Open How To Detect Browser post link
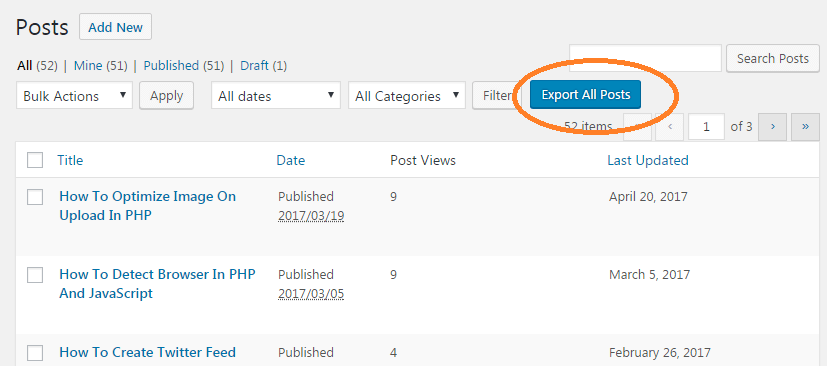 coord(157,284)
